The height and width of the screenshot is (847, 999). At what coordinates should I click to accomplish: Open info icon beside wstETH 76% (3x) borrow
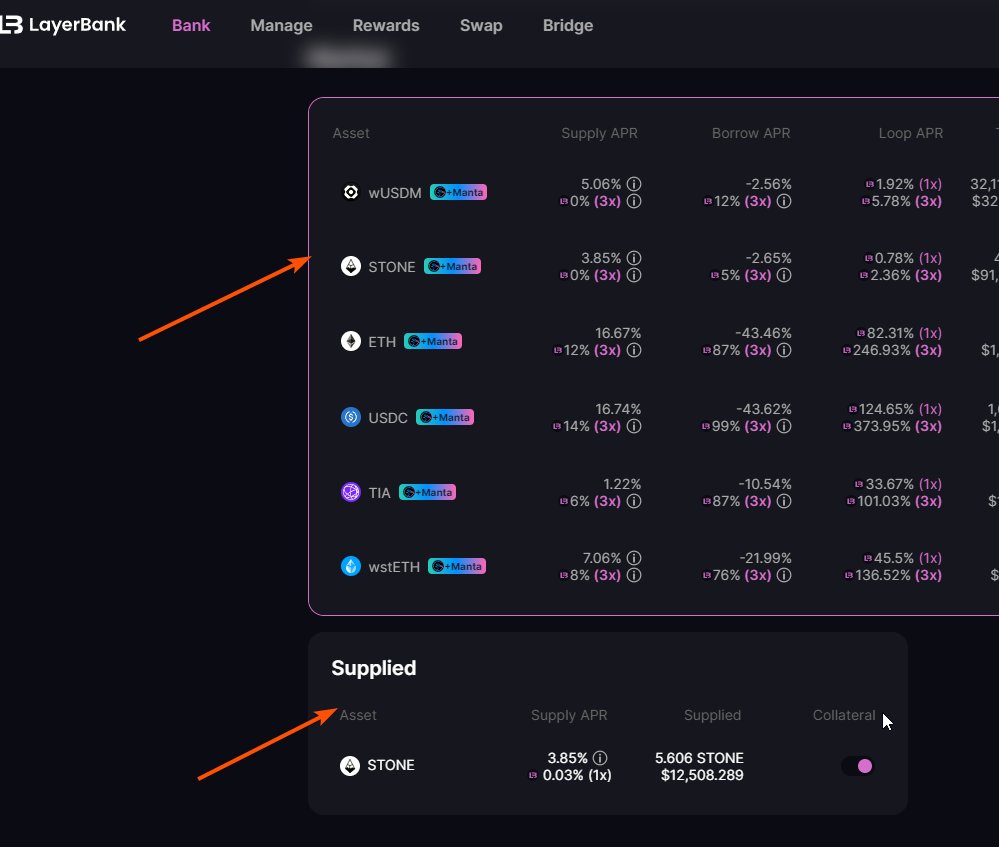(784, 576)
